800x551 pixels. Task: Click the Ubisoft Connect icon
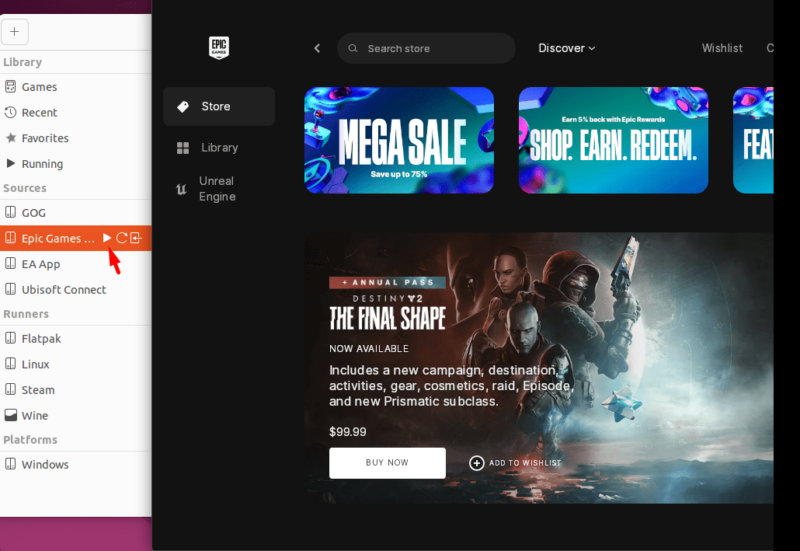(x=10, y=289)
